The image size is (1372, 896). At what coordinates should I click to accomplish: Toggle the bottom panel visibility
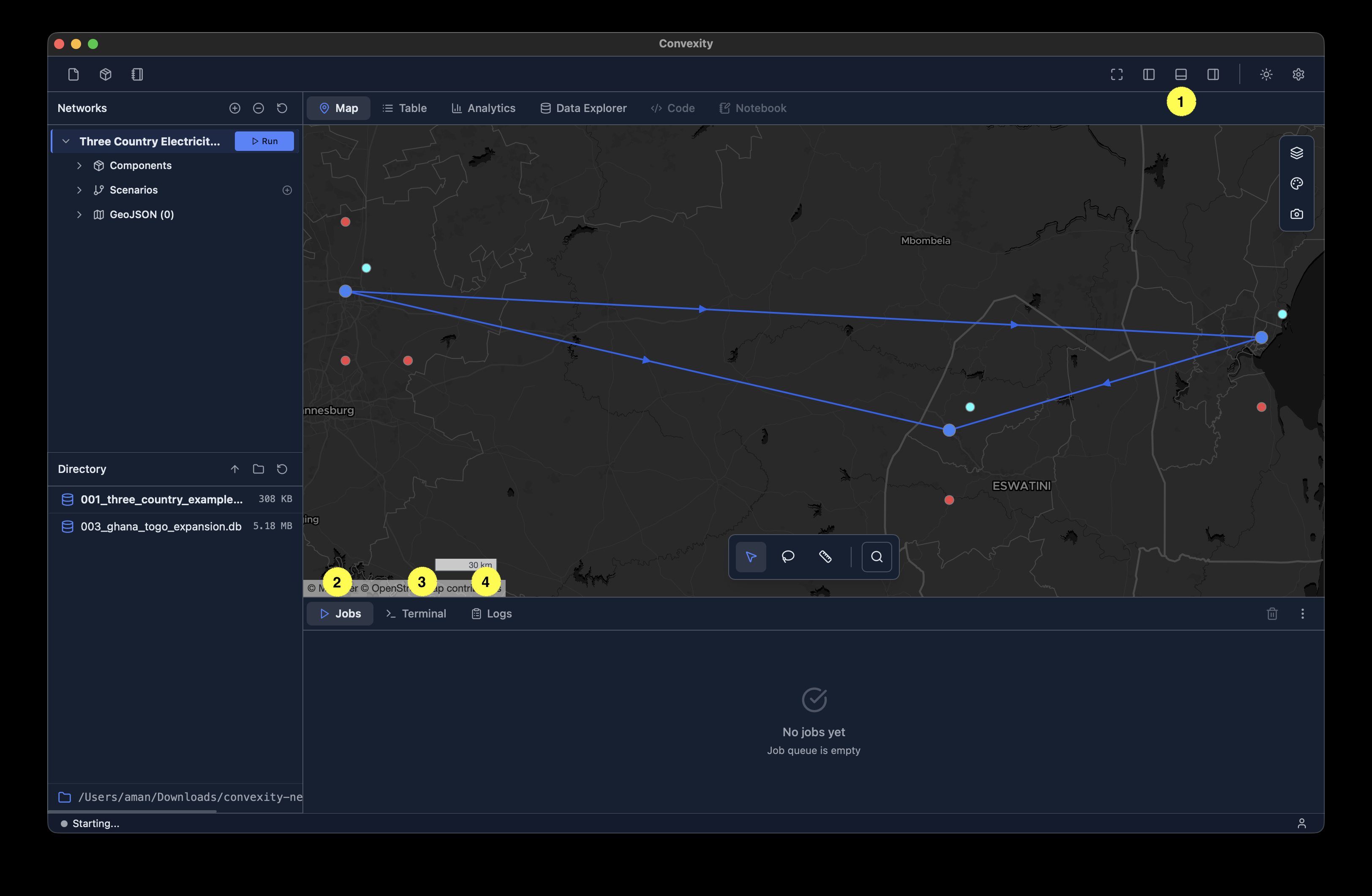pyautogui.click(x=1181, y=74)
